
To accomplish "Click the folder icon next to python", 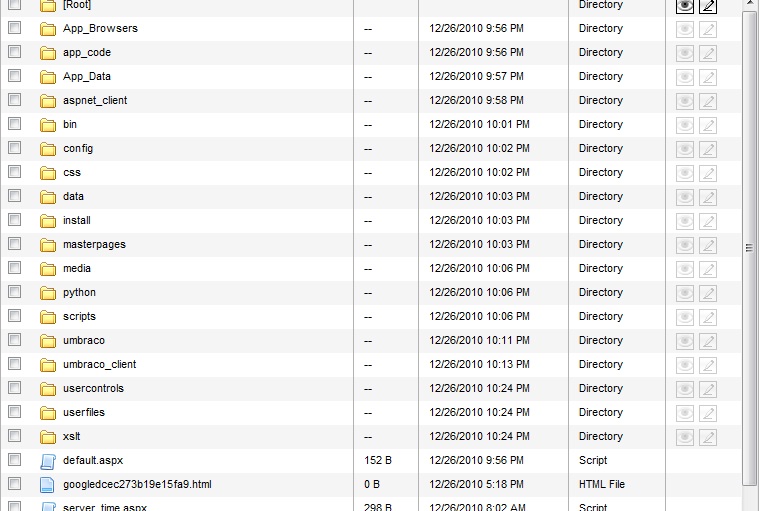I will pyautogui.click(x=48, y=293).
